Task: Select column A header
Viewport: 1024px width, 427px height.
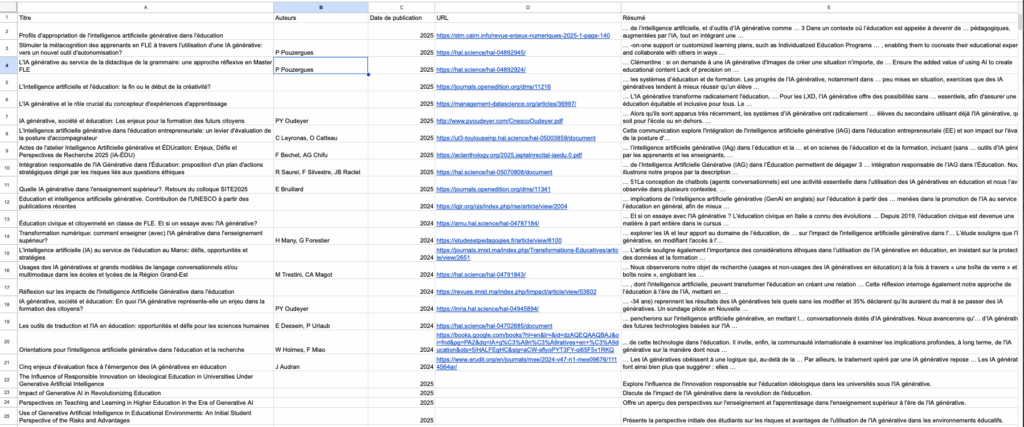Action: click(145, 6)
